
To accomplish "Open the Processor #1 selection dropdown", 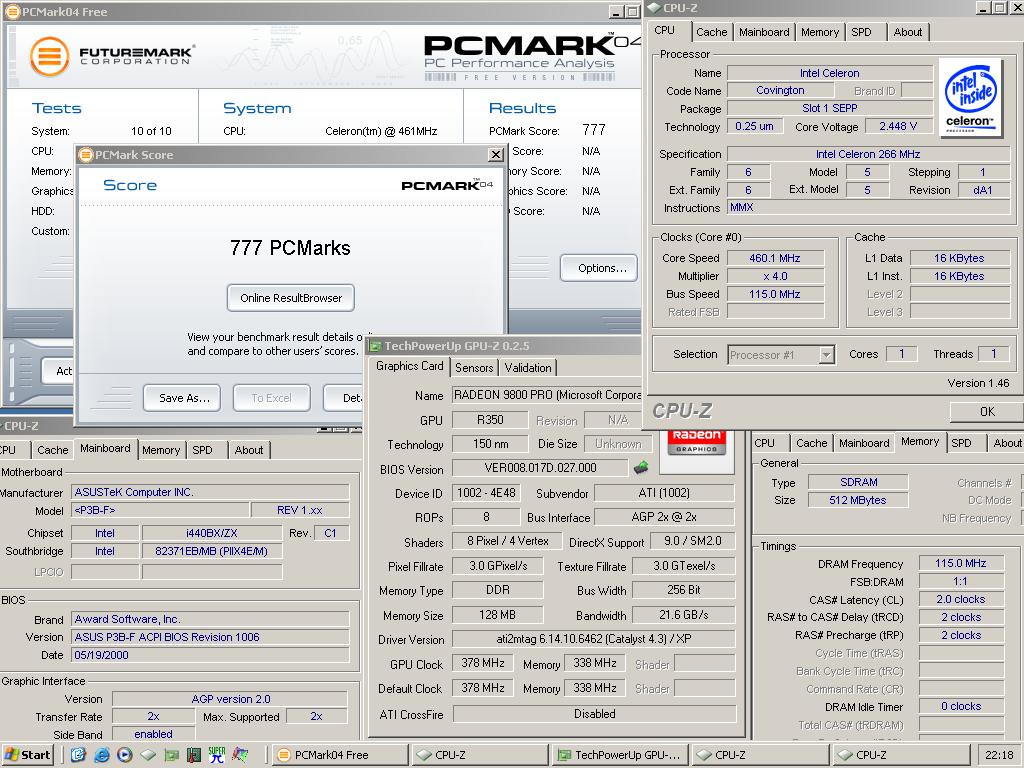I will pyautogui.click(x=827, y=355).
